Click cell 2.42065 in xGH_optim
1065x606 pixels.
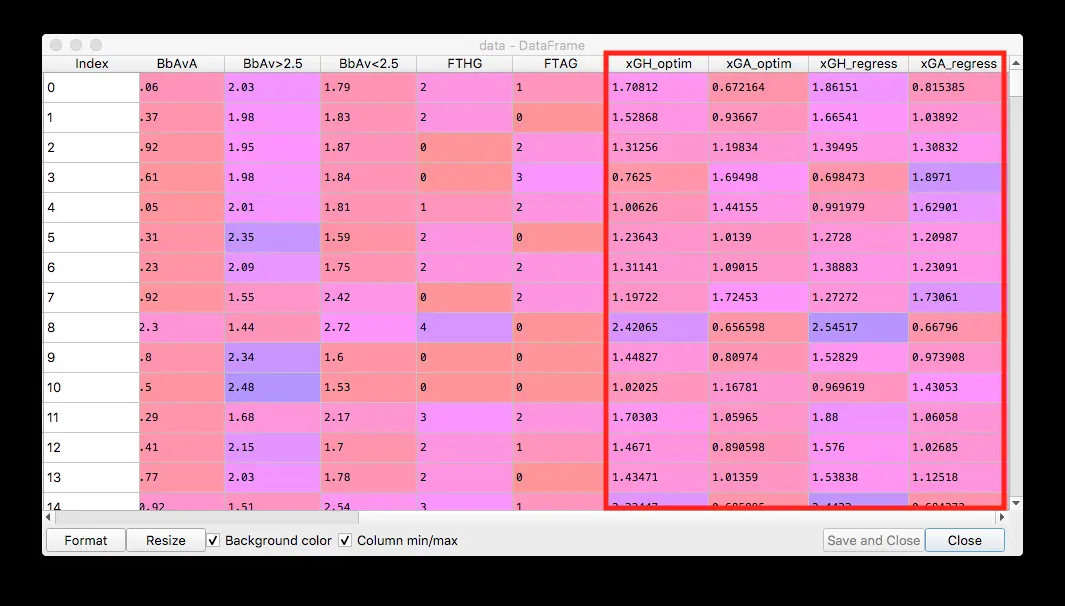[x=658, y=327]
